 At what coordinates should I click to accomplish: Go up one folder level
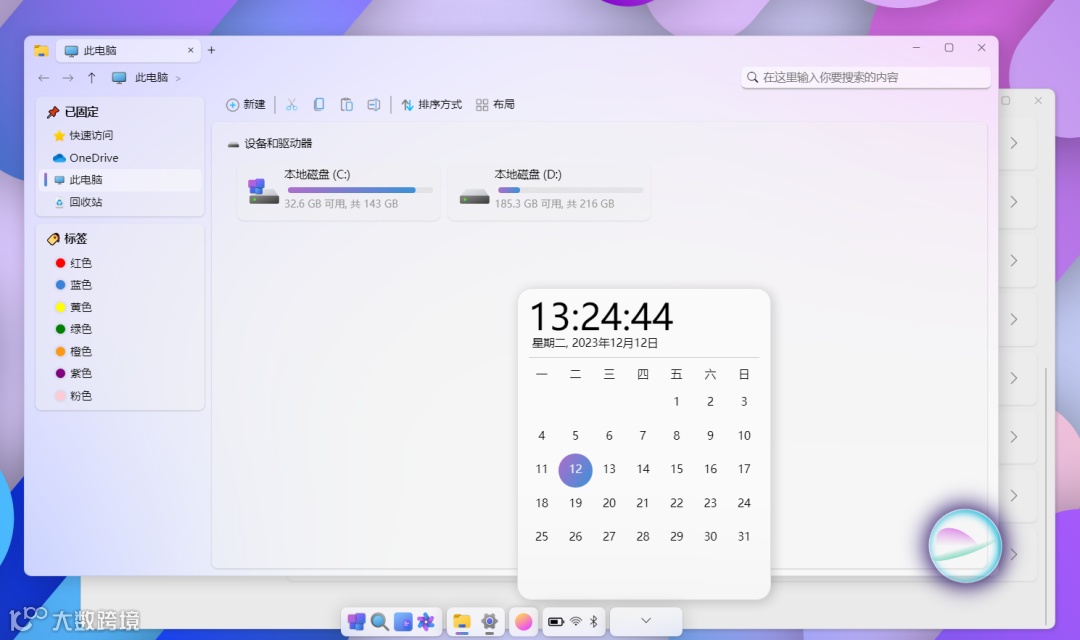pyautogui.click(x=92, y=78)
